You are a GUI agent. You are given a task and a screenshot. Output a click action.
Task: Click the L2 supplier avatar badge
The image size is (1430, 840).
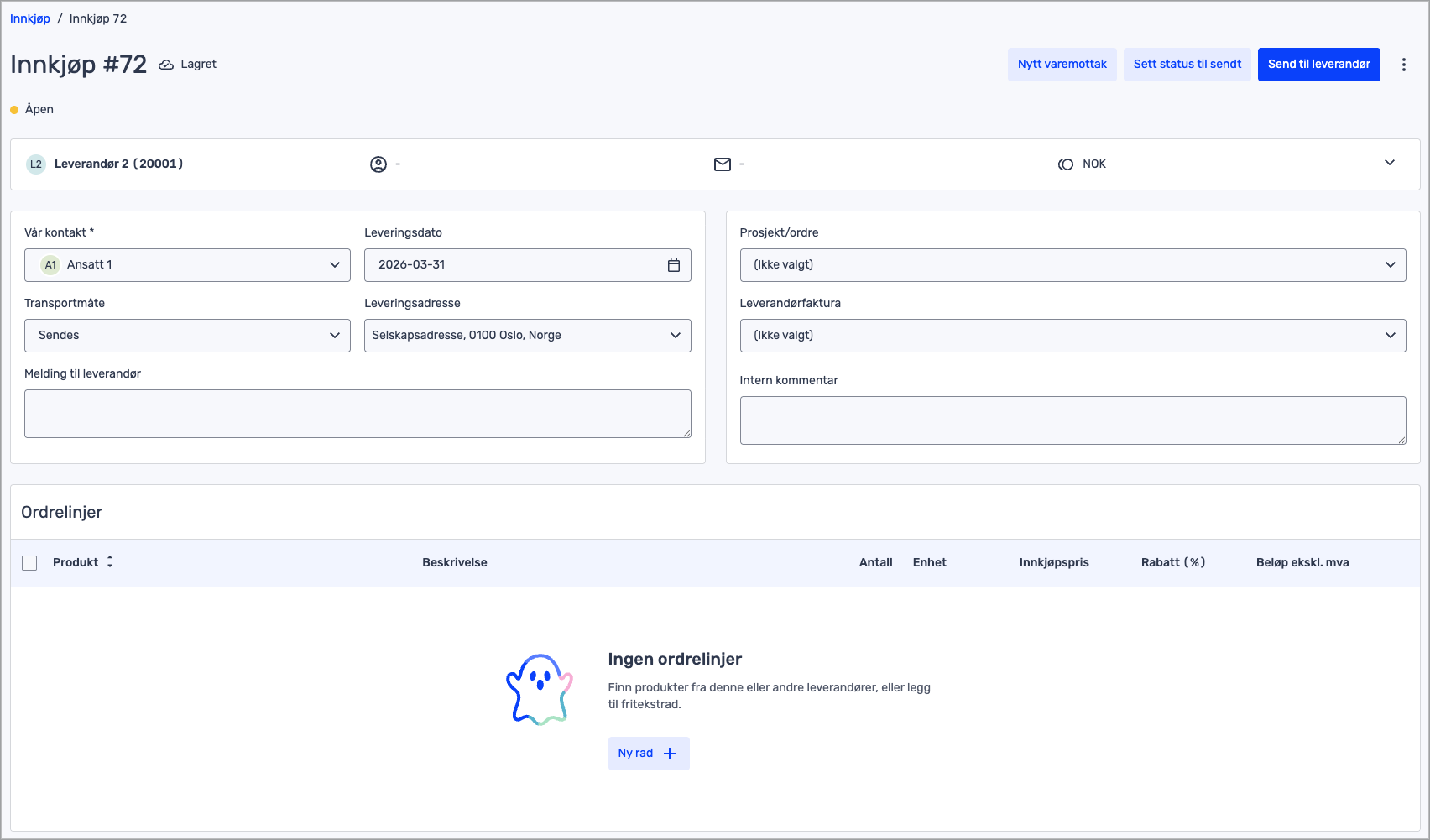tap(36, 164)
